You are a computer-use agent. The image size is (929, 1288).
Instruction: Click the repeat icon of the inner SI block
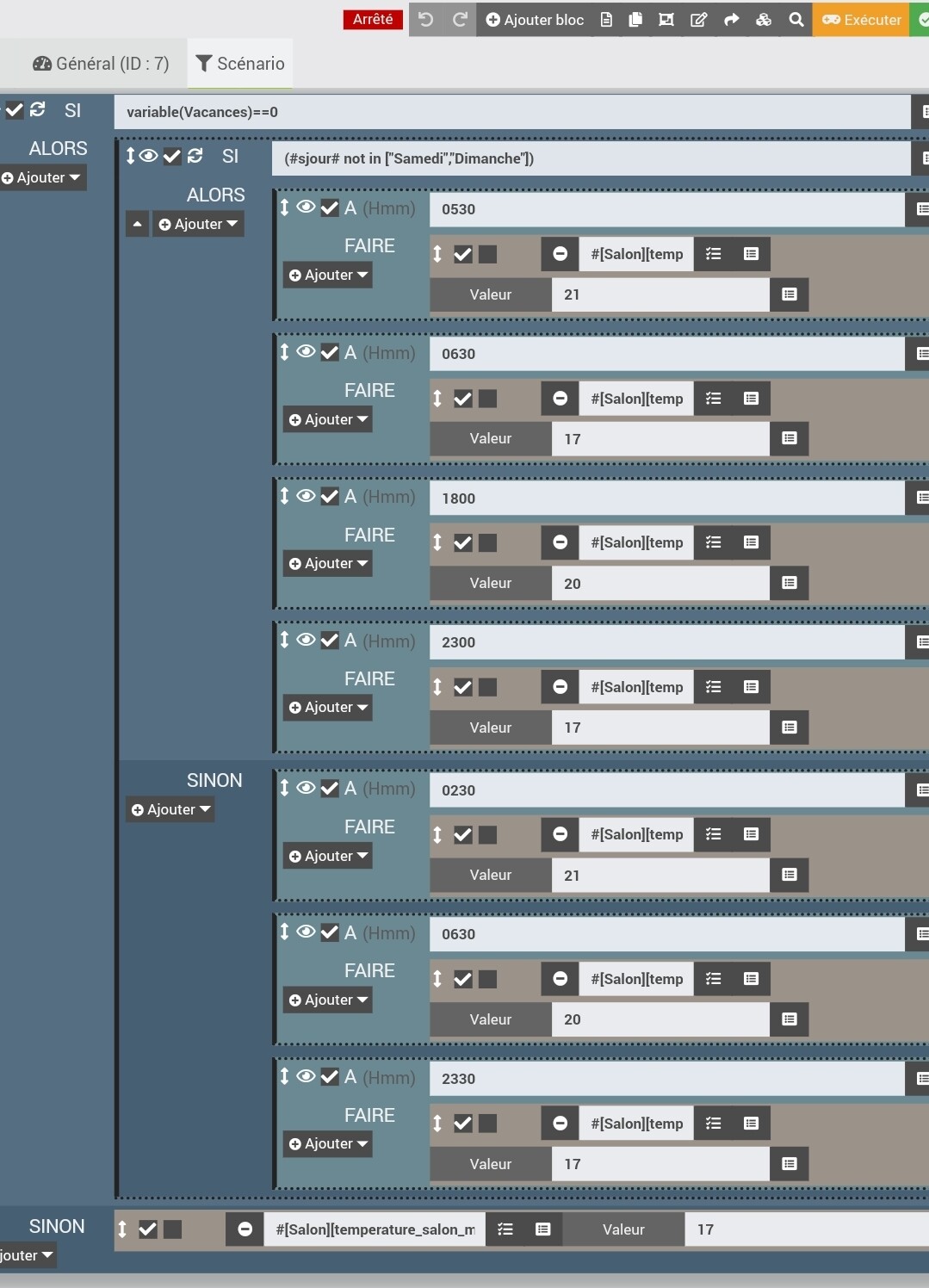(x=195, y=156)
